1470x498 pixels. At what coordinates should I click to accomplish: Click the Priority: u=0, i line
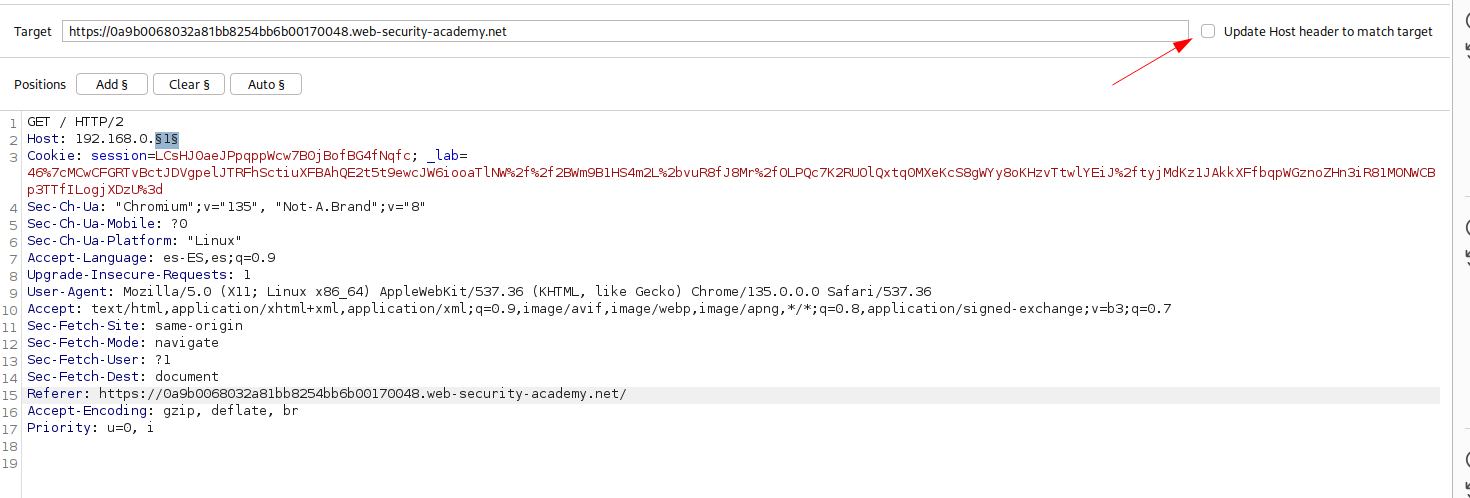pos(91,427)
